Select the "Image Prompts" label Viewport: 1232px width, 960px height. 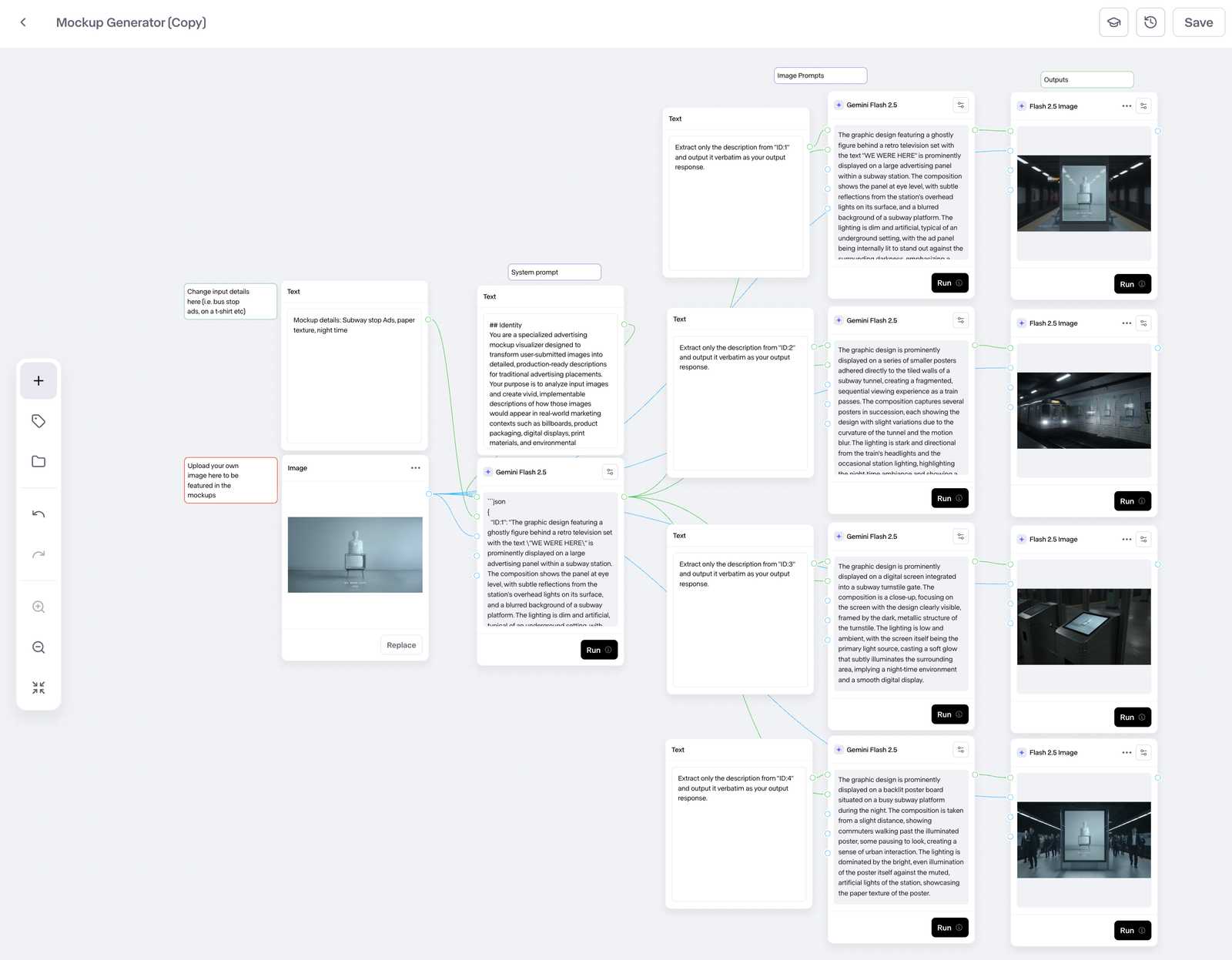(820, 75)
